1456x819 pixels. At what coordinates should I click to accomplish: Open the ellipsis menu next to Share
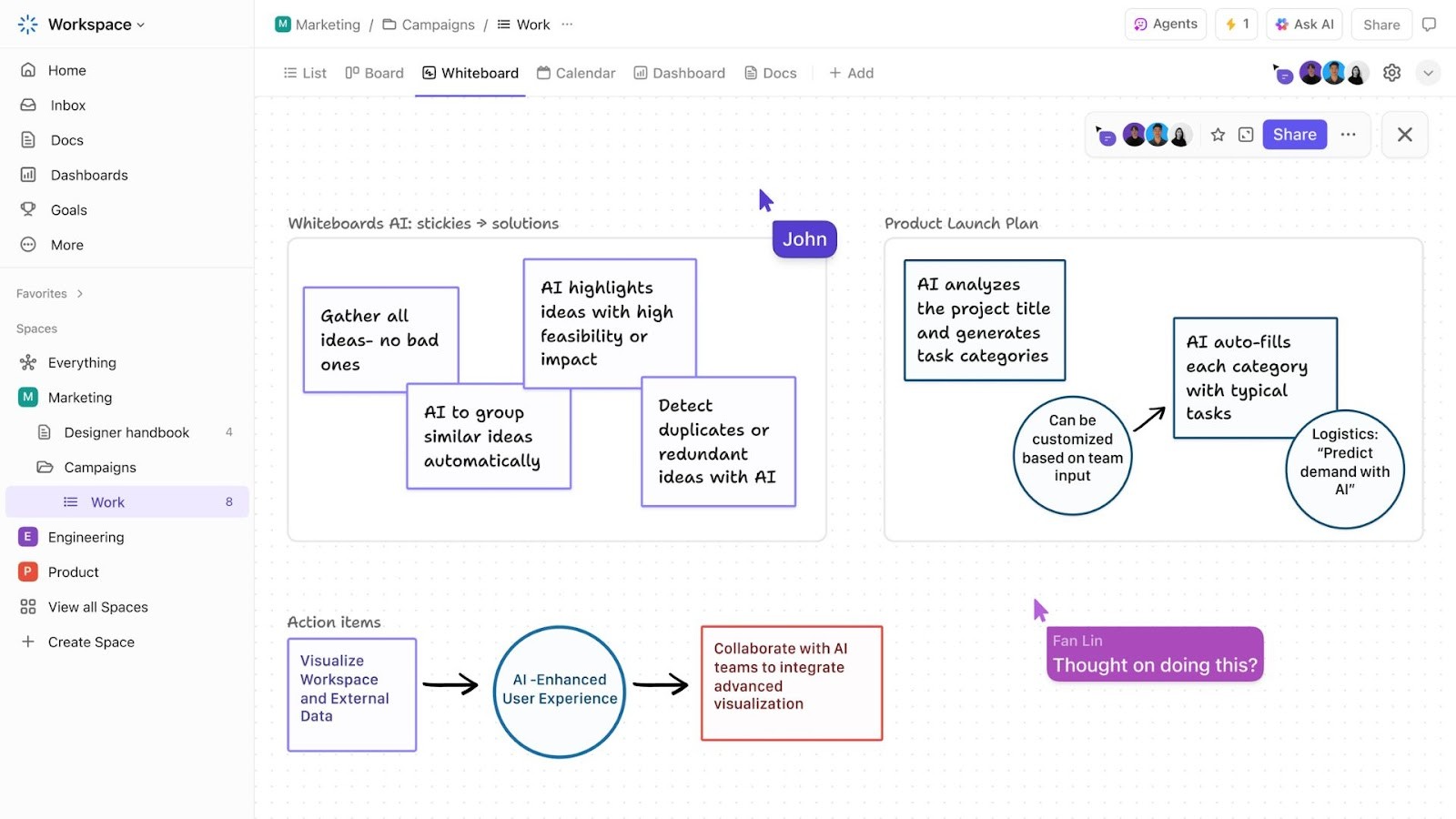(1349, 134)
